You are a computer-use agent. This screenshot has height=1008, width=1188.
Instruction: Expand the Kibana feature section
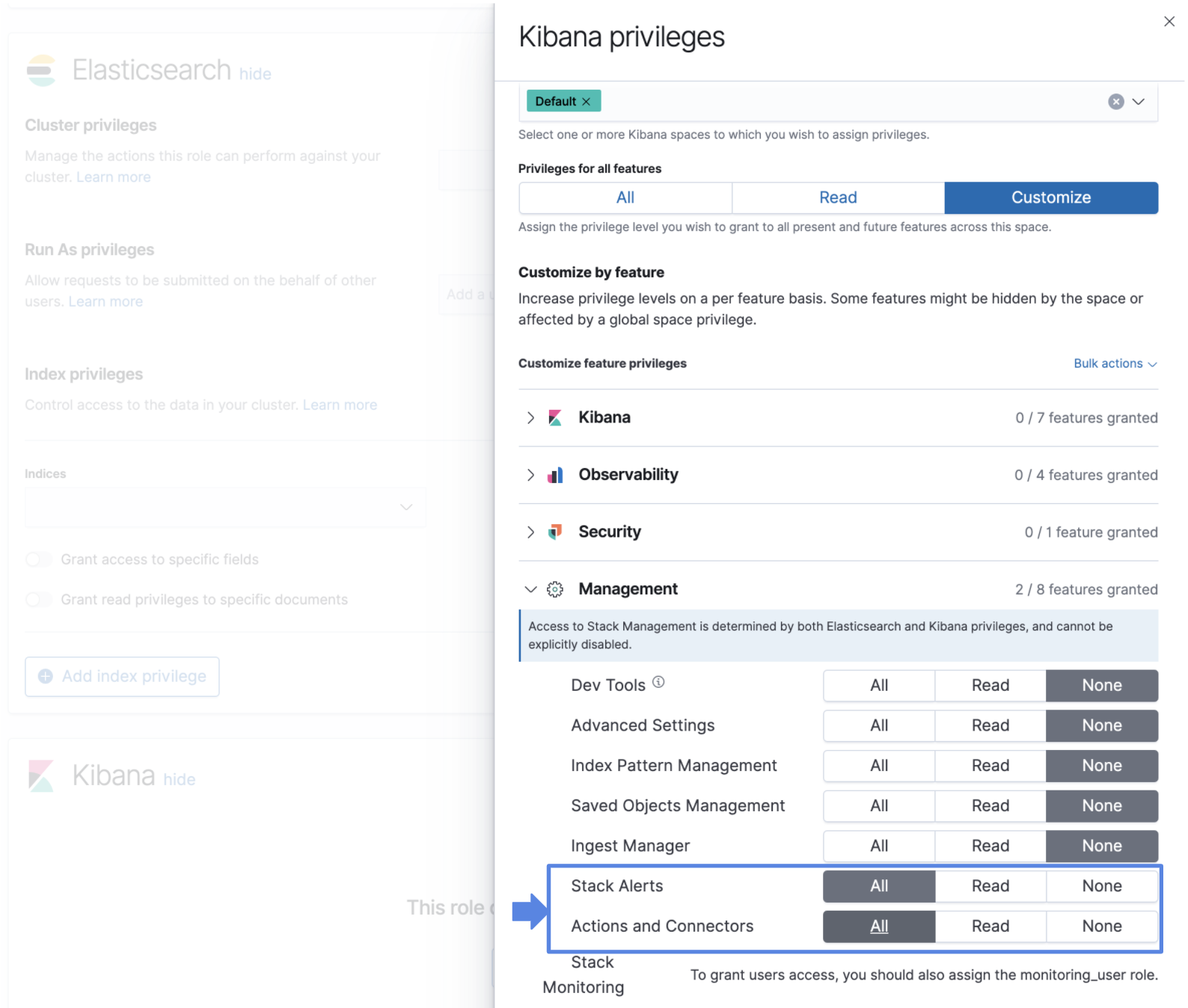[530, 418]
